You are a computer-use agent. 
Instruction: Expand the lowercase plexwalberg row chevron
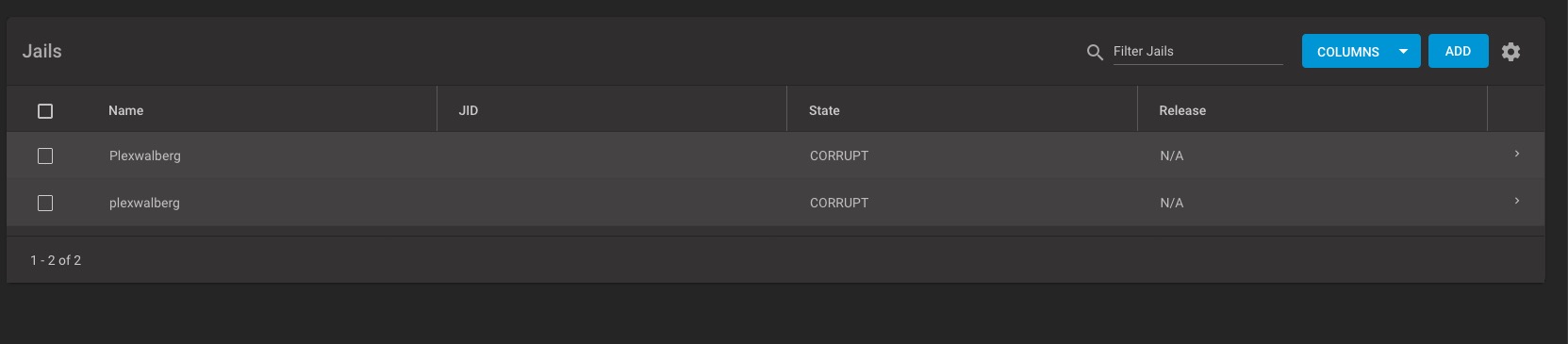click(1516, 201)
